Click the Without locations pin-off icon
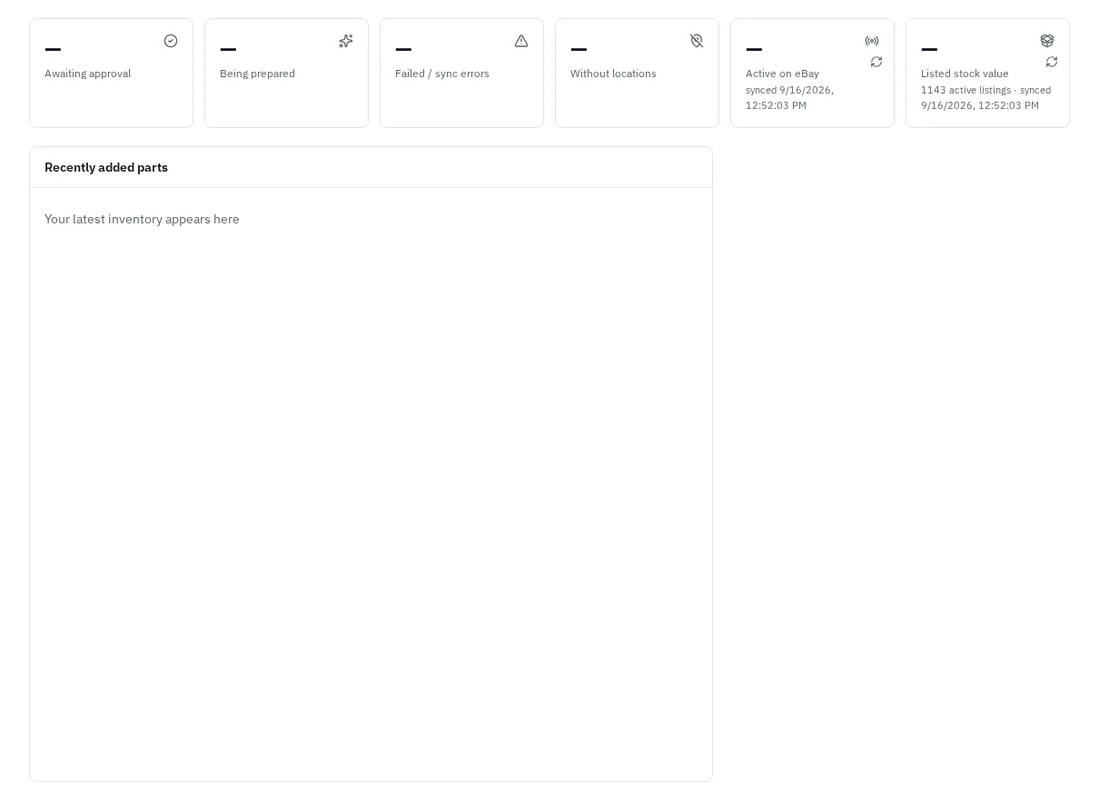The width and height of the screenshot is (1099, 800). pos(696,41)
